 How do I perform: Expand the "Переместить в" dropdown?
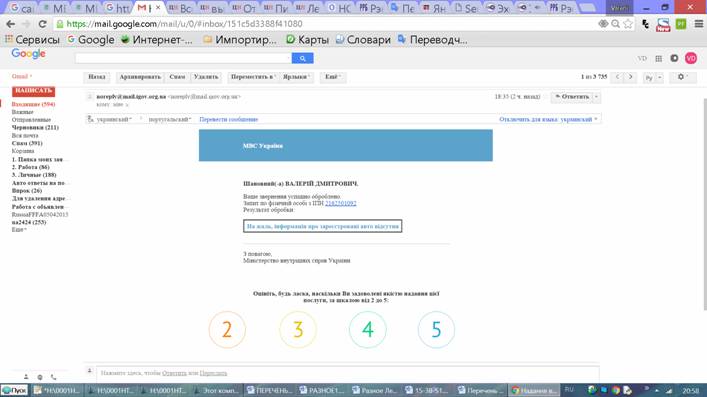pos(253,77)
